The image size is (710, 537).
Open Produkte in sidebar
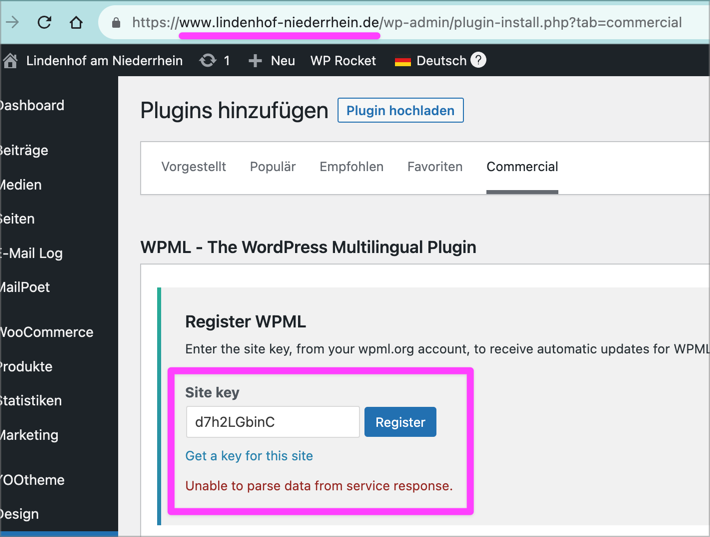(x=26, y=367)
